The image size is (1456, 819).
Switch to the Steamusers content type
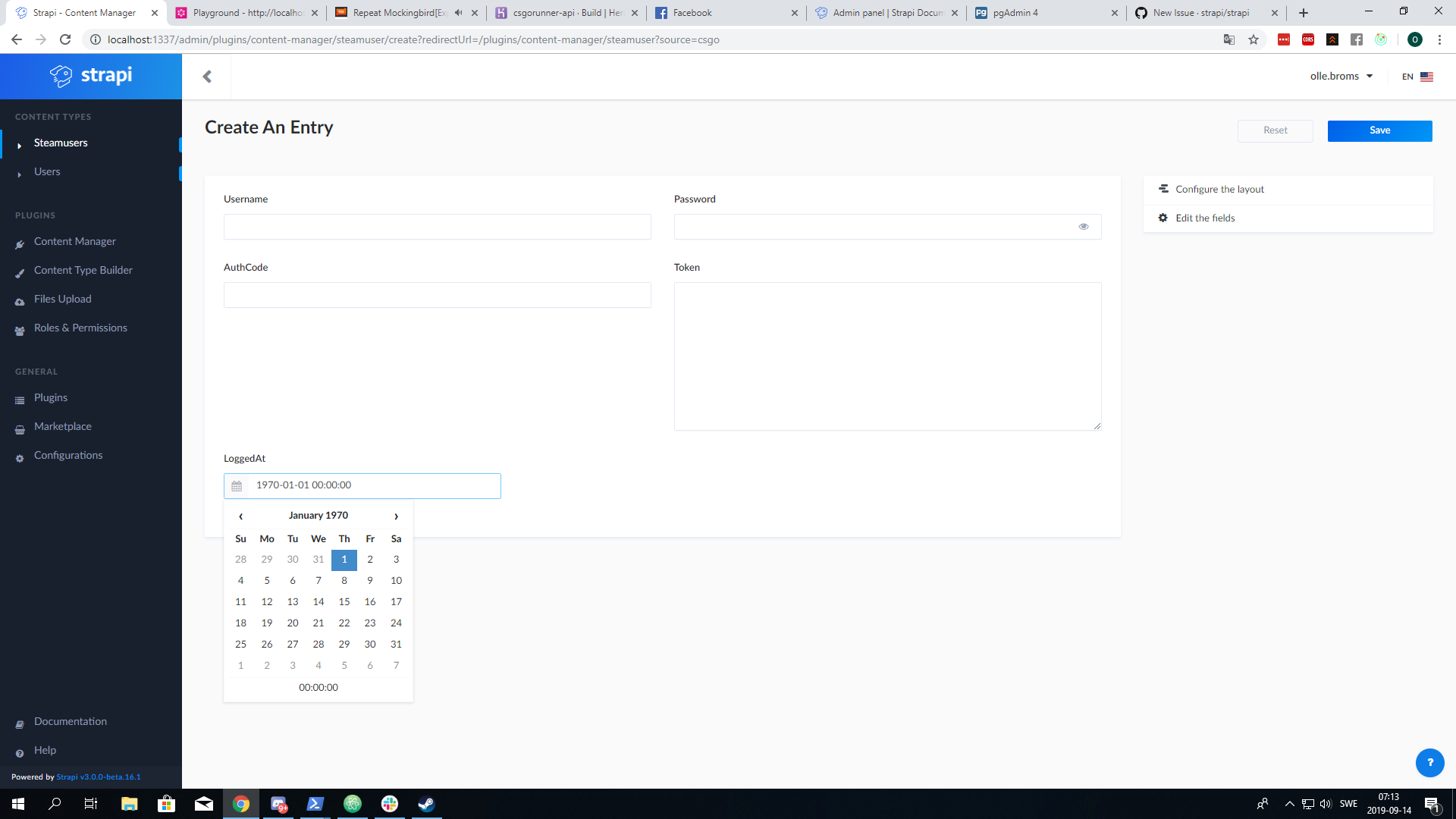[x=61, y=143]
